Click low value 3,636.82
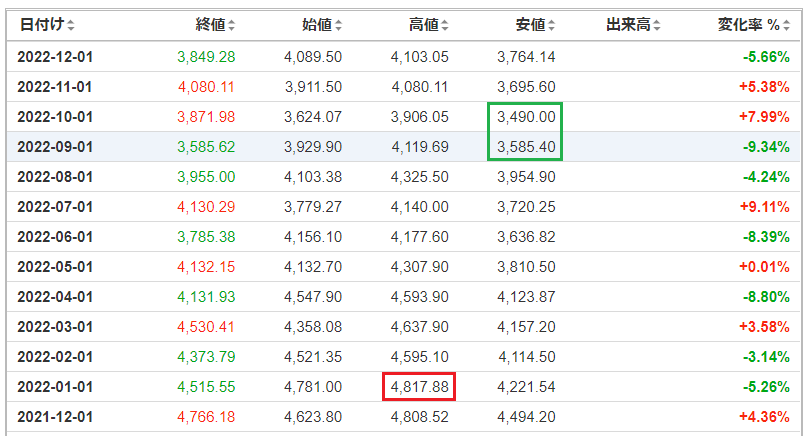Image resolution: width=807 pixels, height=436 pixels. click(x=526, y=237)
